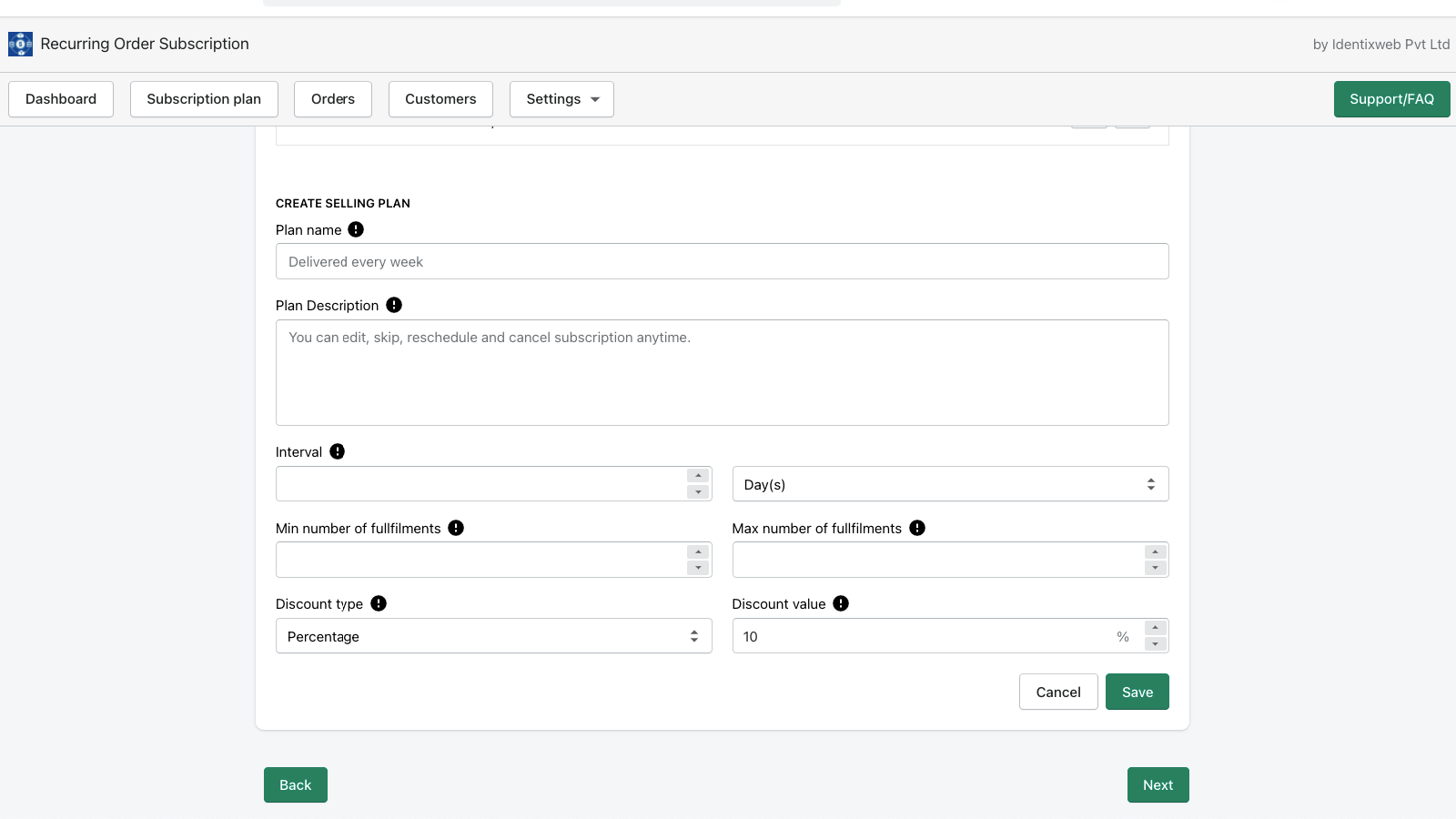The image size is (1456, 819).
Task: Open the Support/FAQ page
Action: pos(1391,99)
